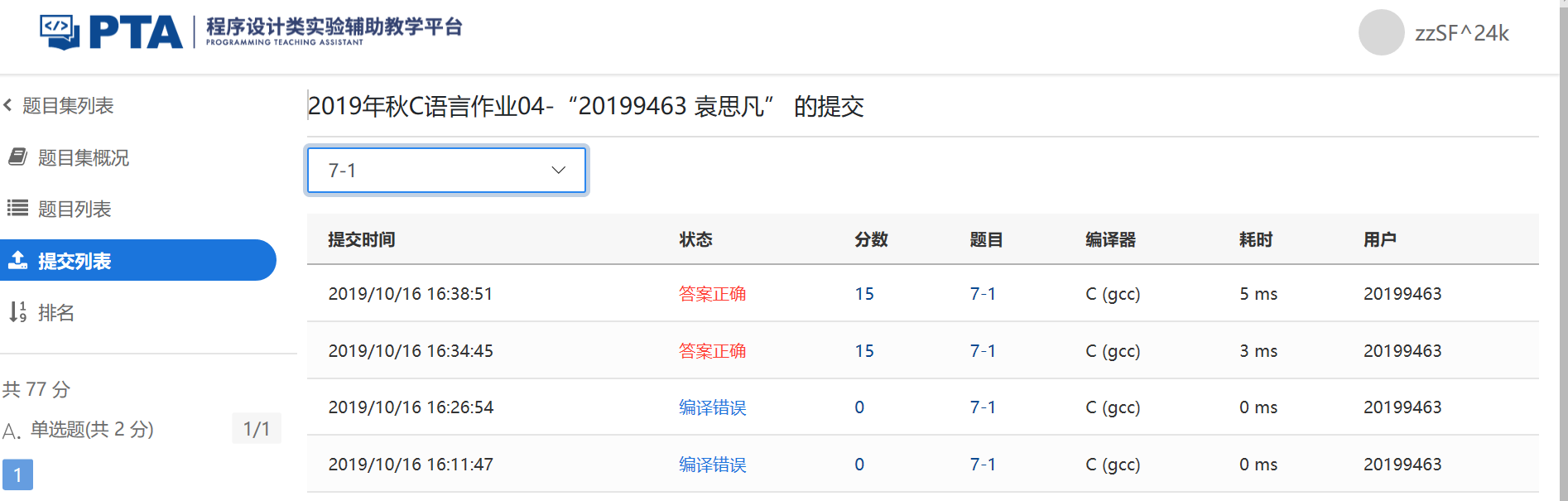Click the back chevron beside 题目集列表

[8, 105]
